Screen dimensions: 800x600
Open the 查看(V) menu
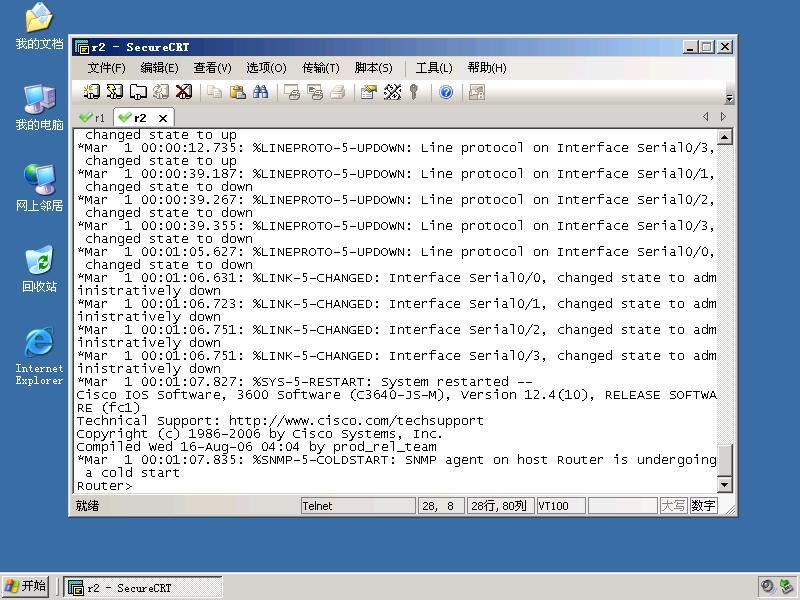point(212,68)
